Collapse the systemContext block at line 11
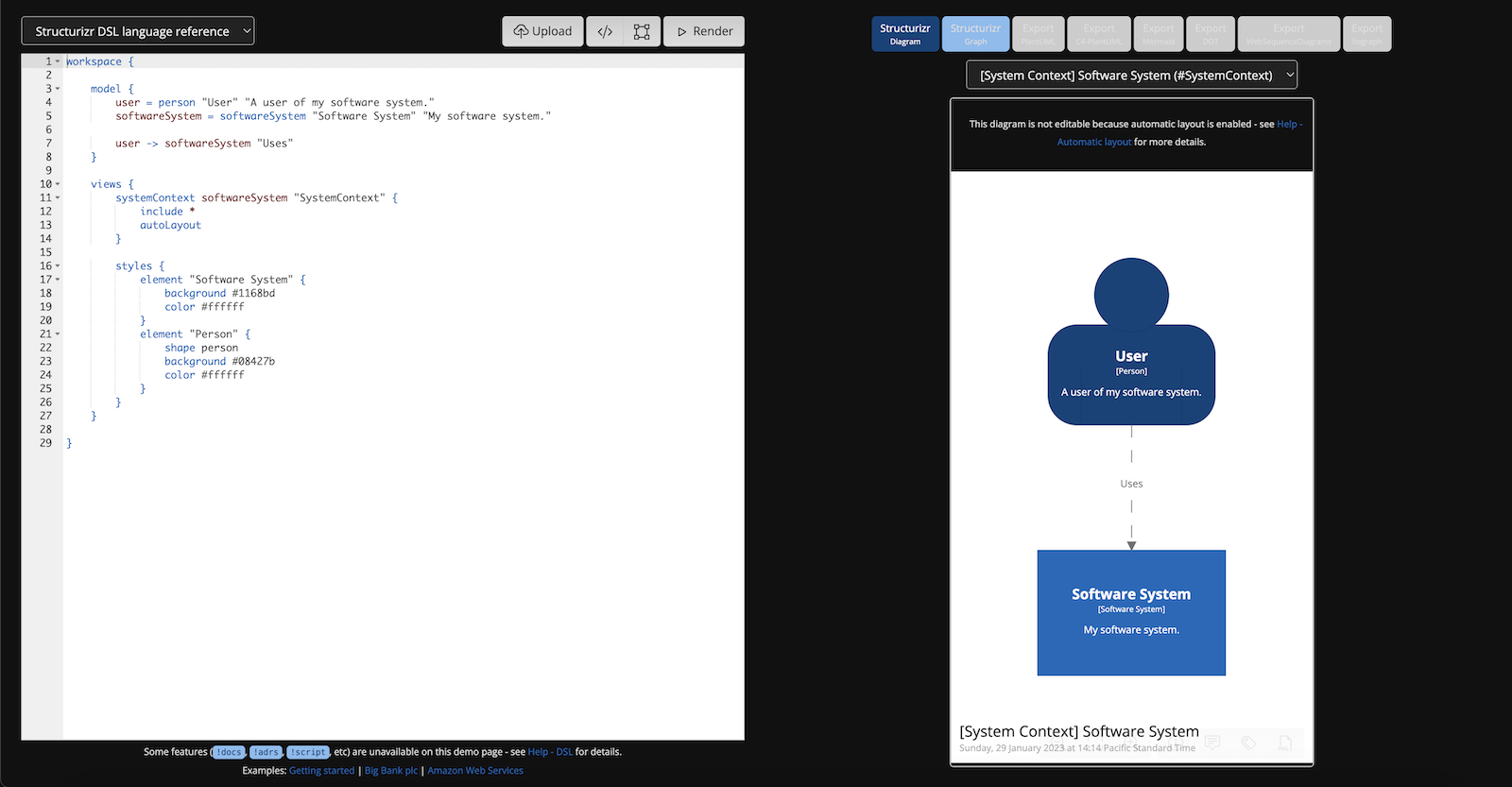This screenshot has height=787, width=1512. point(58,197)
